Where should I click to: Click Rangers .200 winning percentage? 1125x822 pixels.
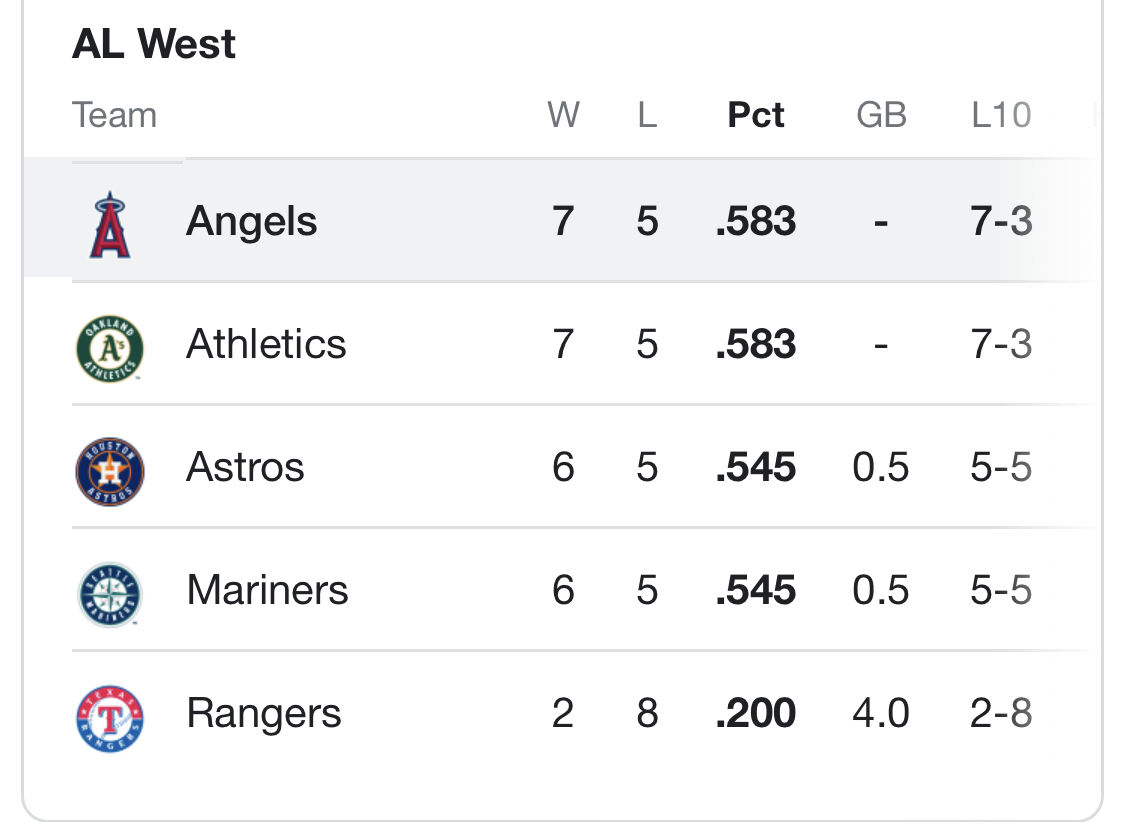(756, 713)
